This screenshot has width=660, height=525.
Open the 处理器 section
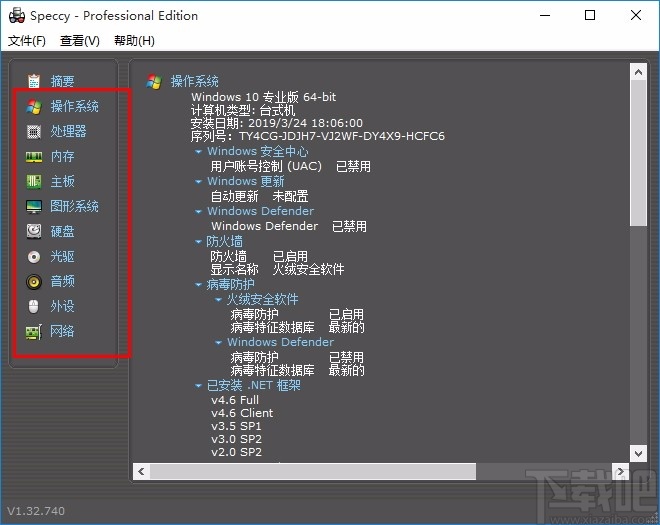[x=68, y=131]
